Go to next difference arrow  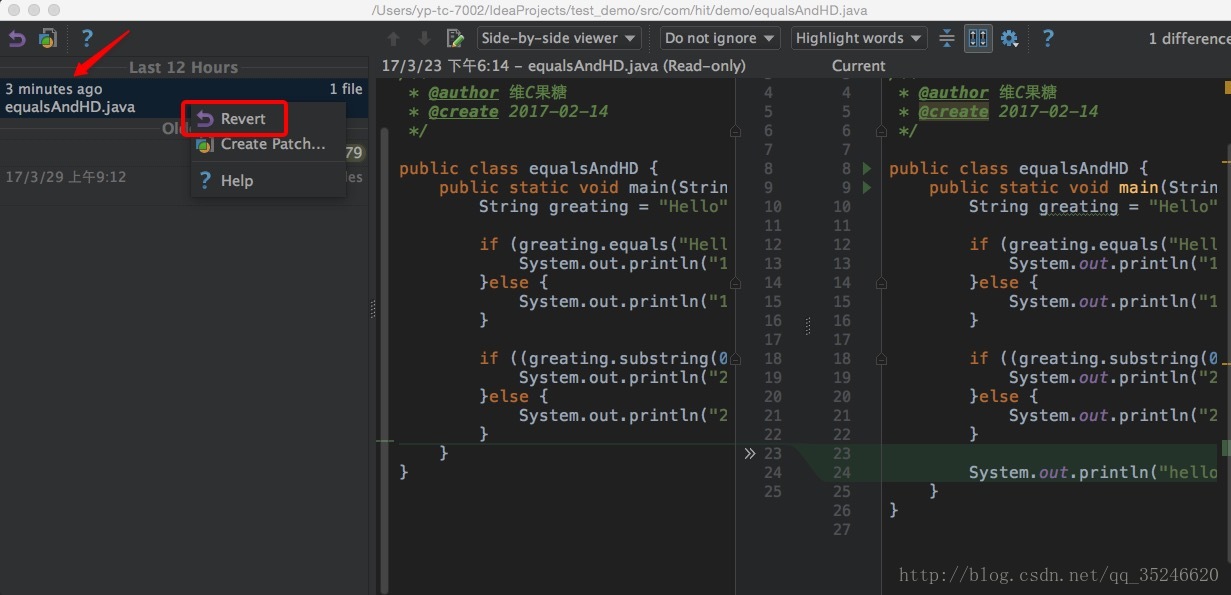pyautogui.click(x=424, y=38)
